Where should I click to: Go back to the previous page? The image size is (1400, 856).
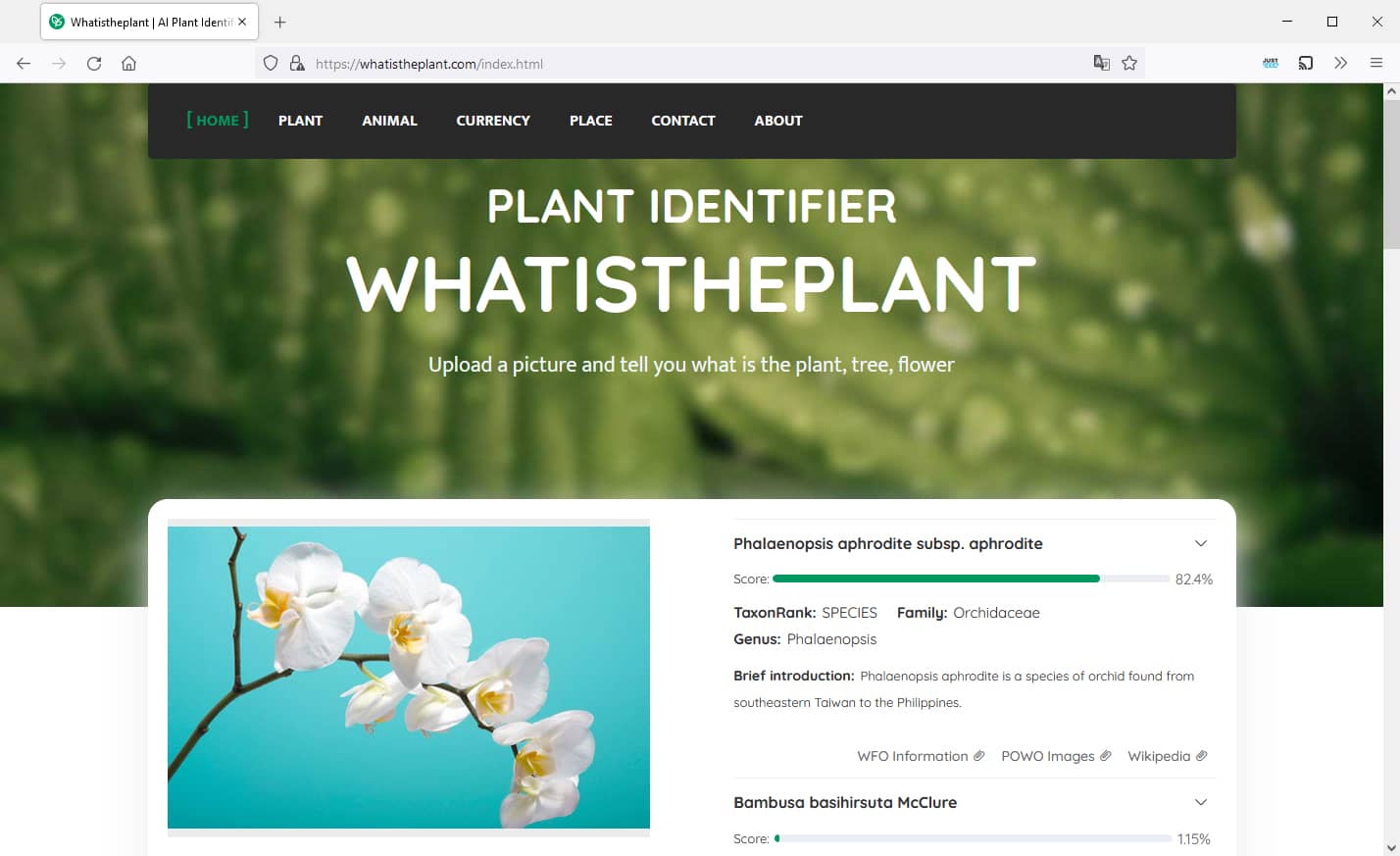(24, 64)
